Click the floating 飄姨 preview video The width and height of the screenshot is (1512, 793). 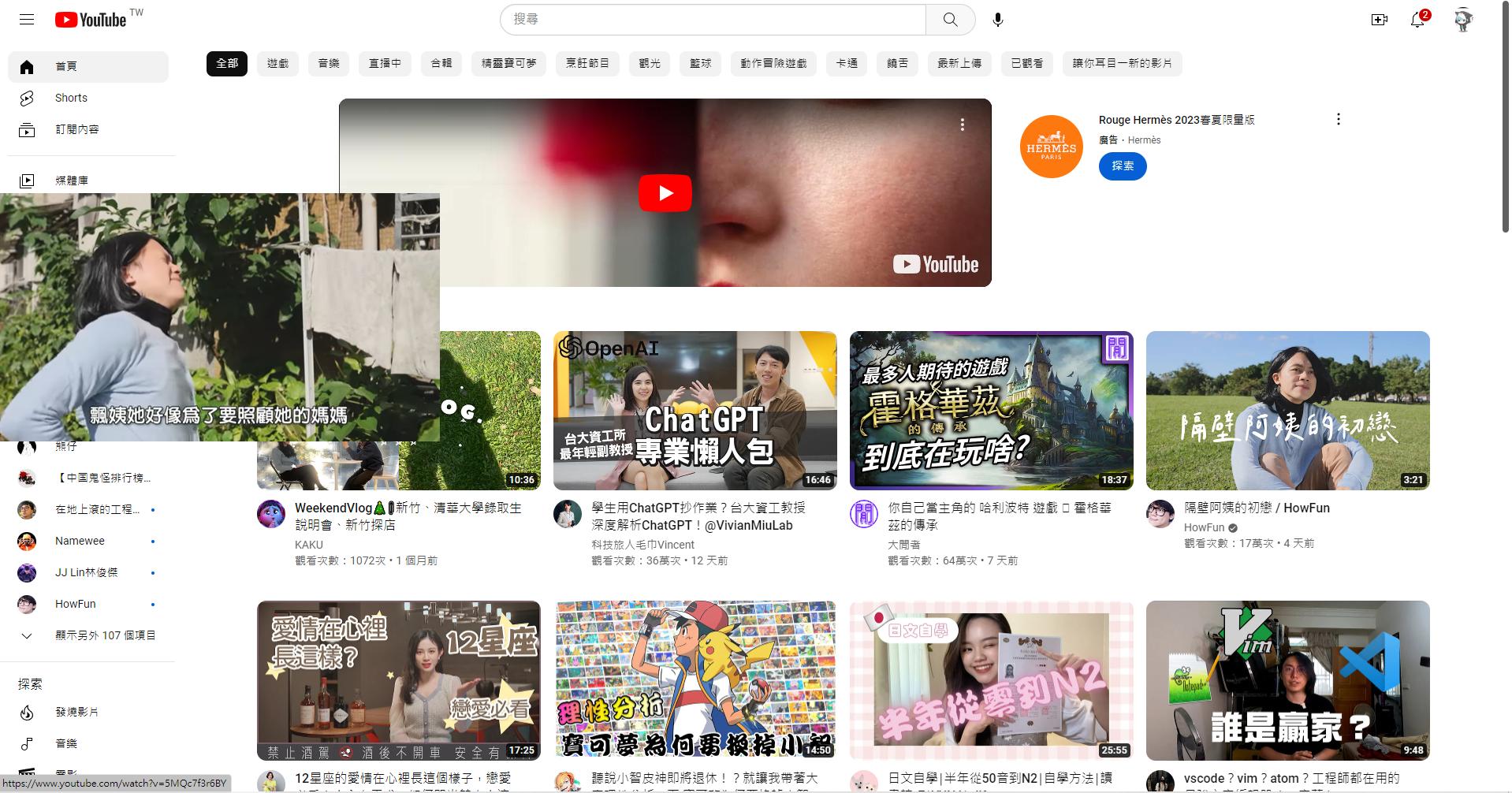220,317
